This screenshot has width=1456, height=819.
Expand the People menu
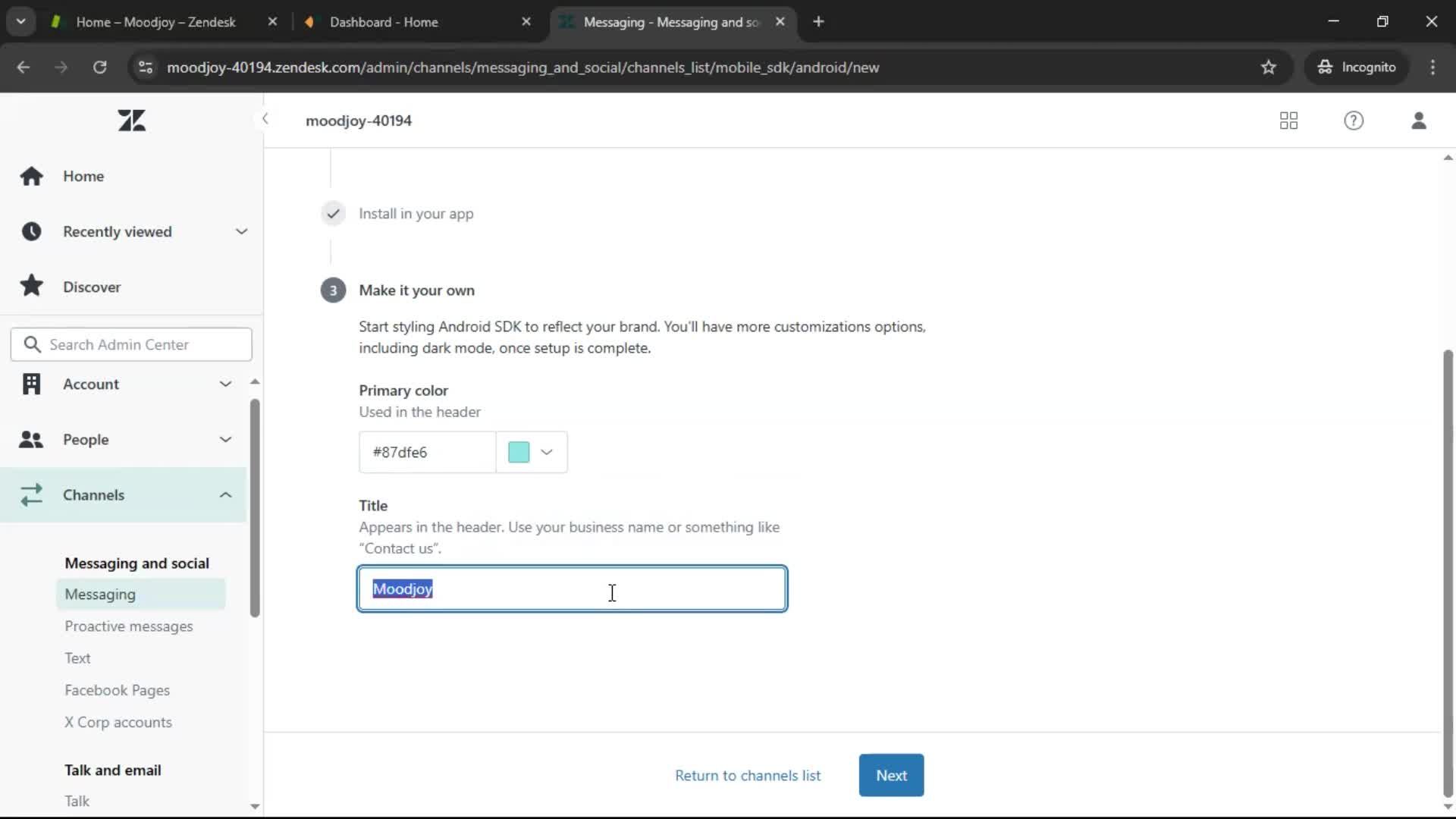(124, 439)
